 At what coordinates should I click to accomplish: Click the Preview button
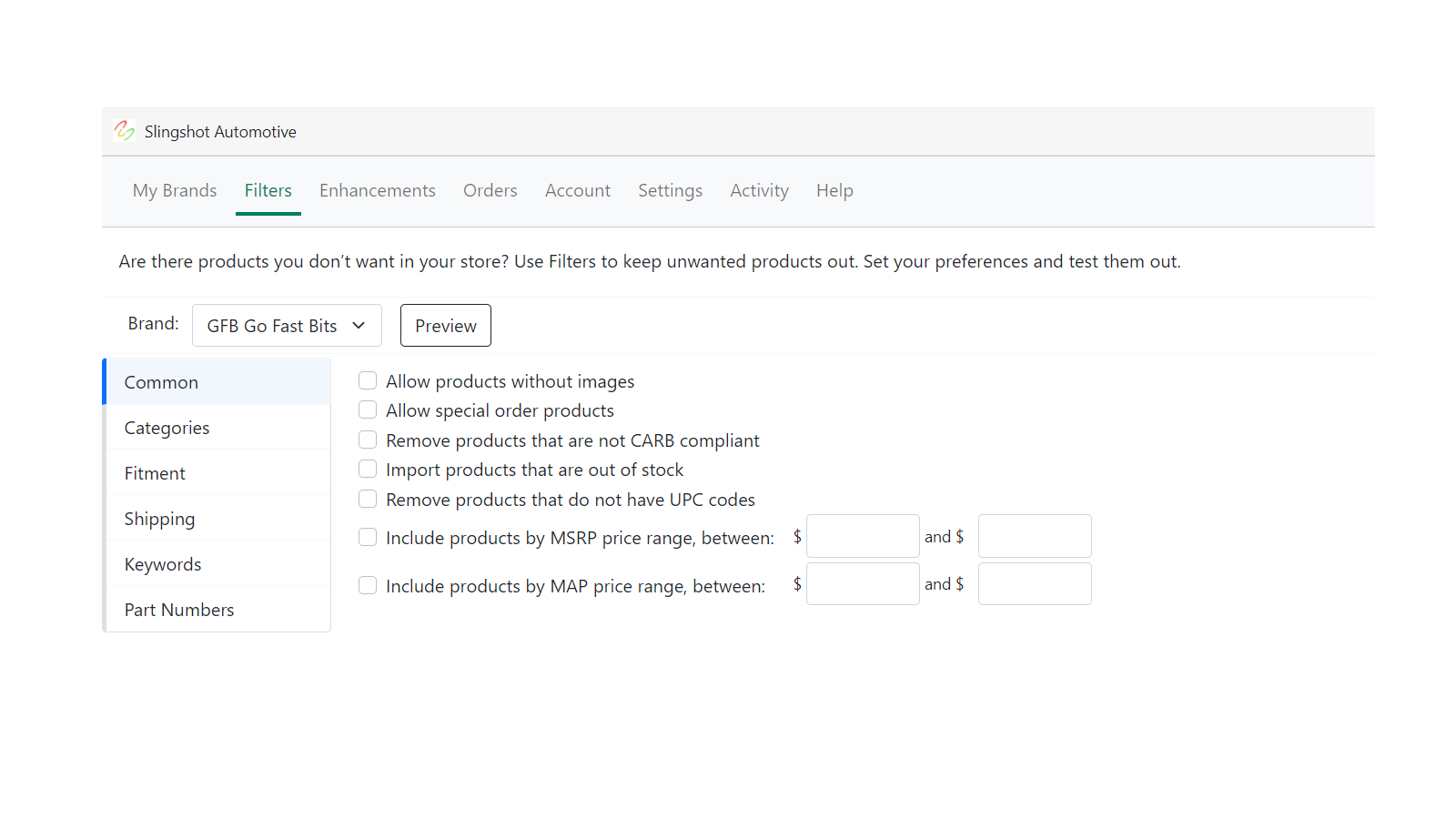445,325
